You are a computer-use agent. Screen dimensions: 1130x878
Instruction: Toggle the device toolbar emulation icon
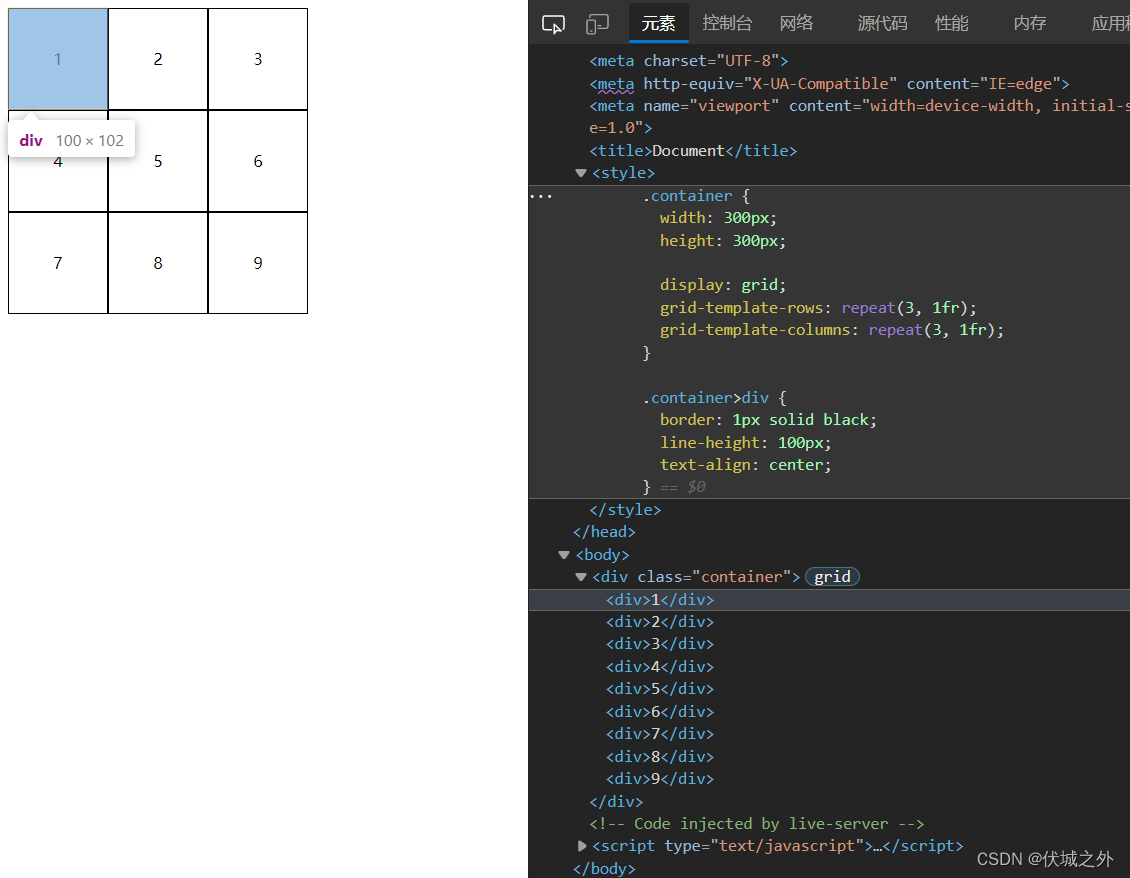(597, 25)
